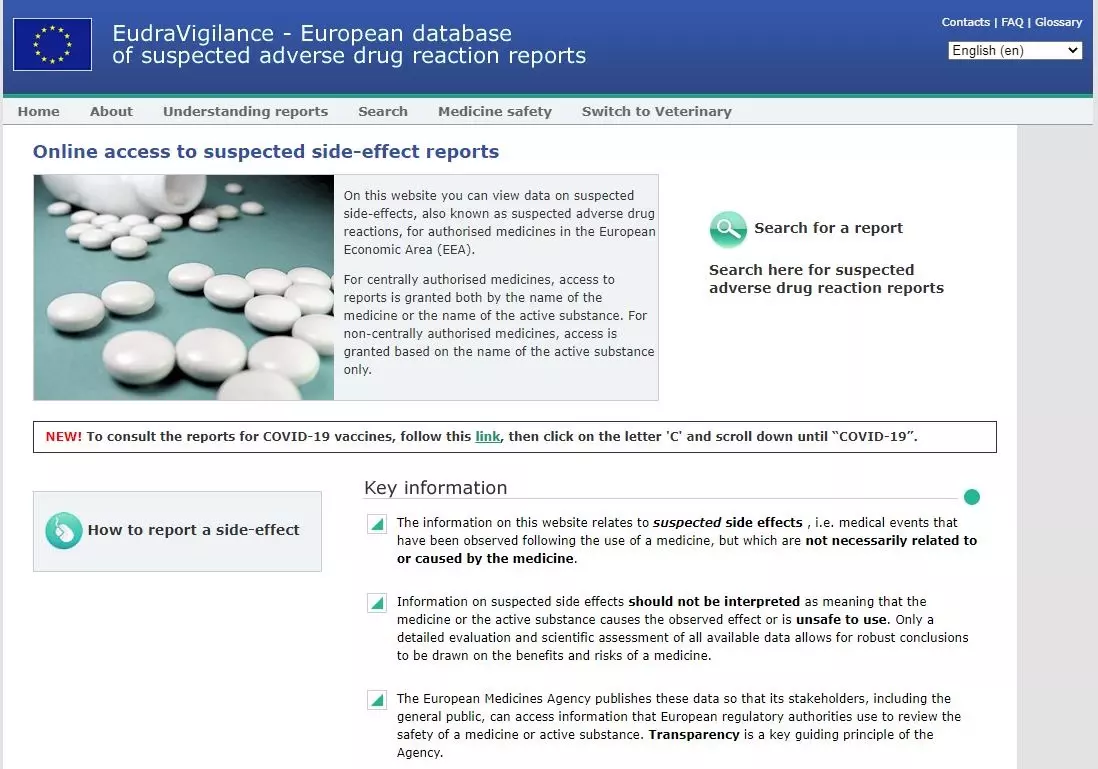1098x769 pixels.
Task: Click bullet icon beside 'suspected side effects' paragraph
Action: (377, 523)
